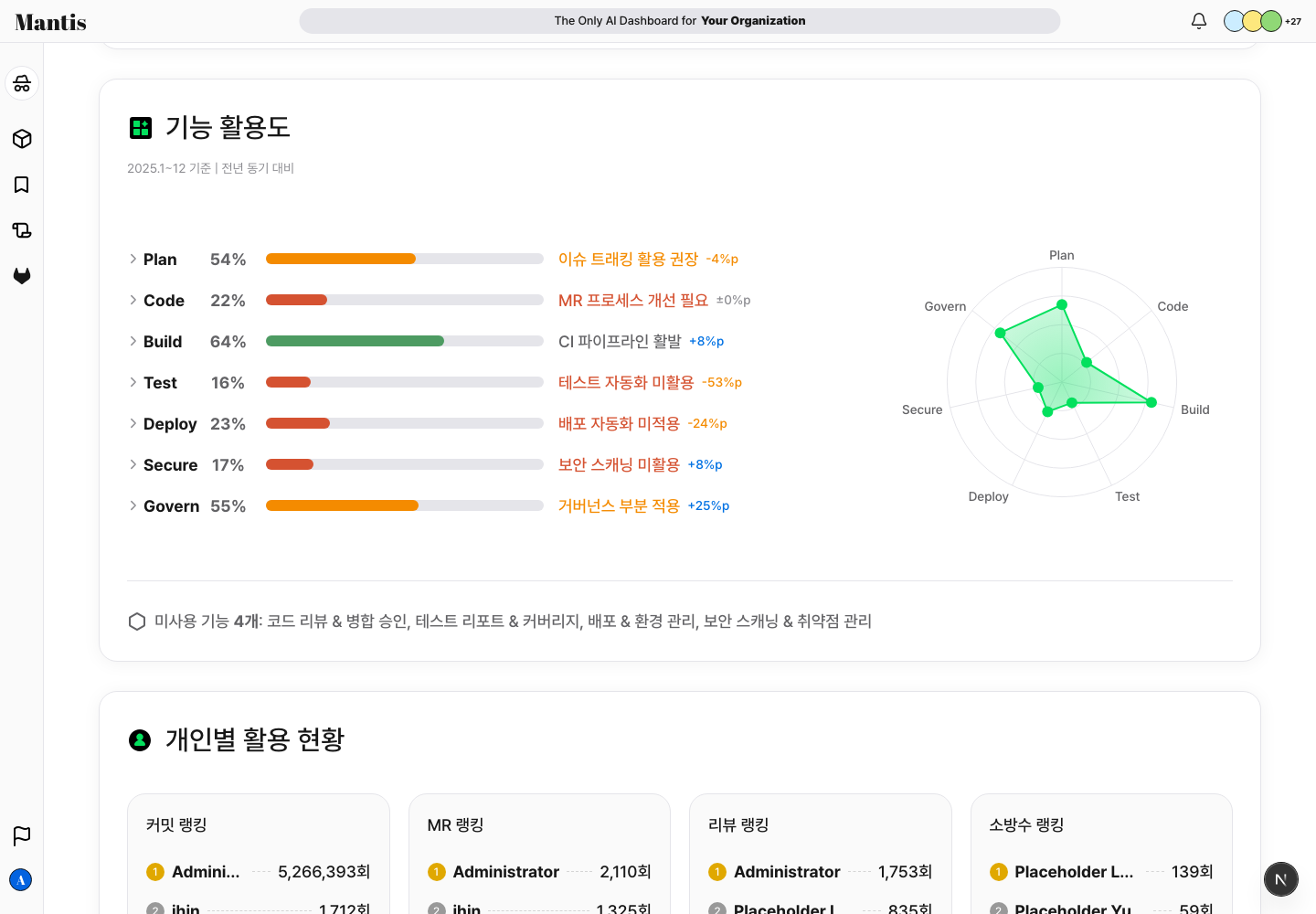Click the Deploy label on radar chart
1316x914 pixels.
click(x=989, y=496)
